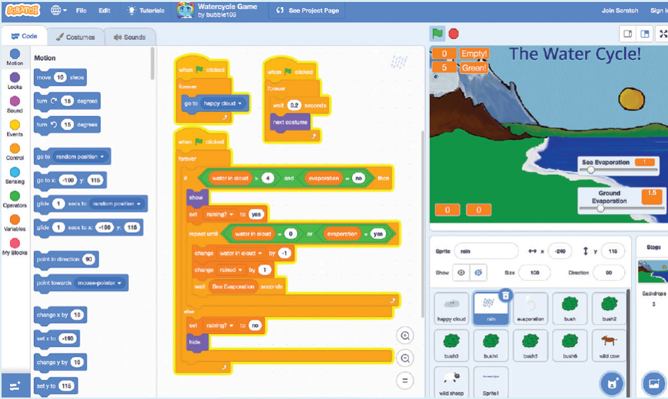668x399 pixels.
Task: Open the language globe menu
Action: [x=59, y=10]
